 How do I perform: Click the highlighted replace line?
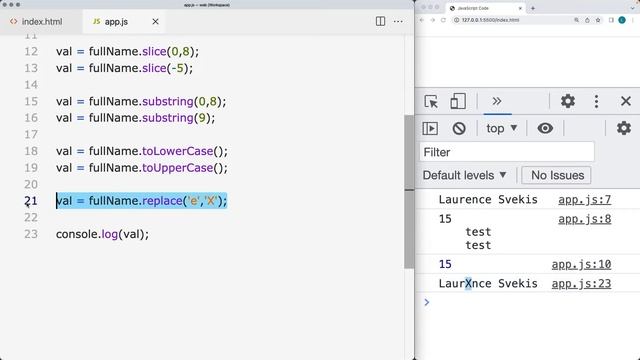[x=141, y=201]
